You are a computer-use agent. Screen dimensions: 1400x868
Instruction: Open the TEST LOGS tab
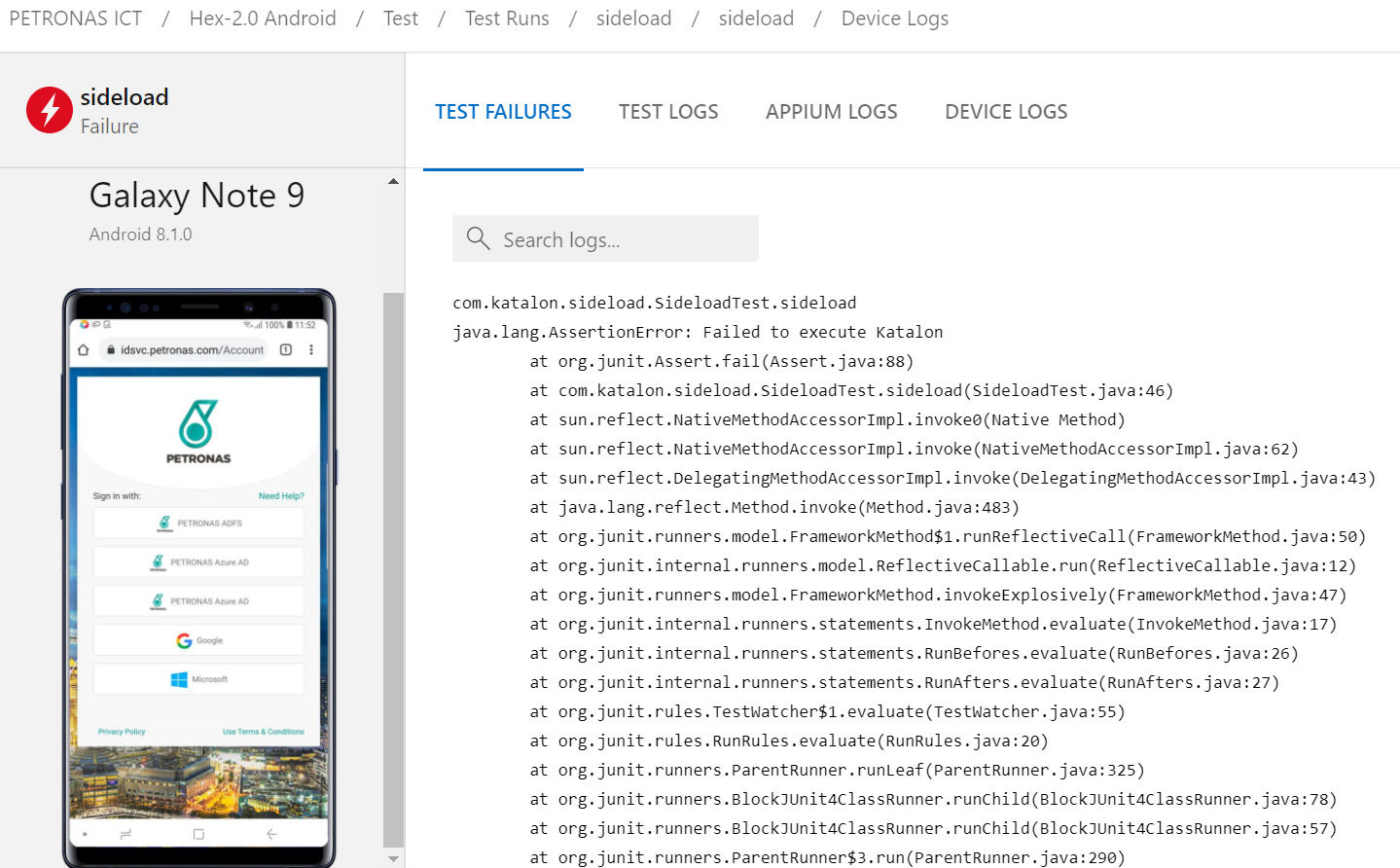tap(668, 112)
